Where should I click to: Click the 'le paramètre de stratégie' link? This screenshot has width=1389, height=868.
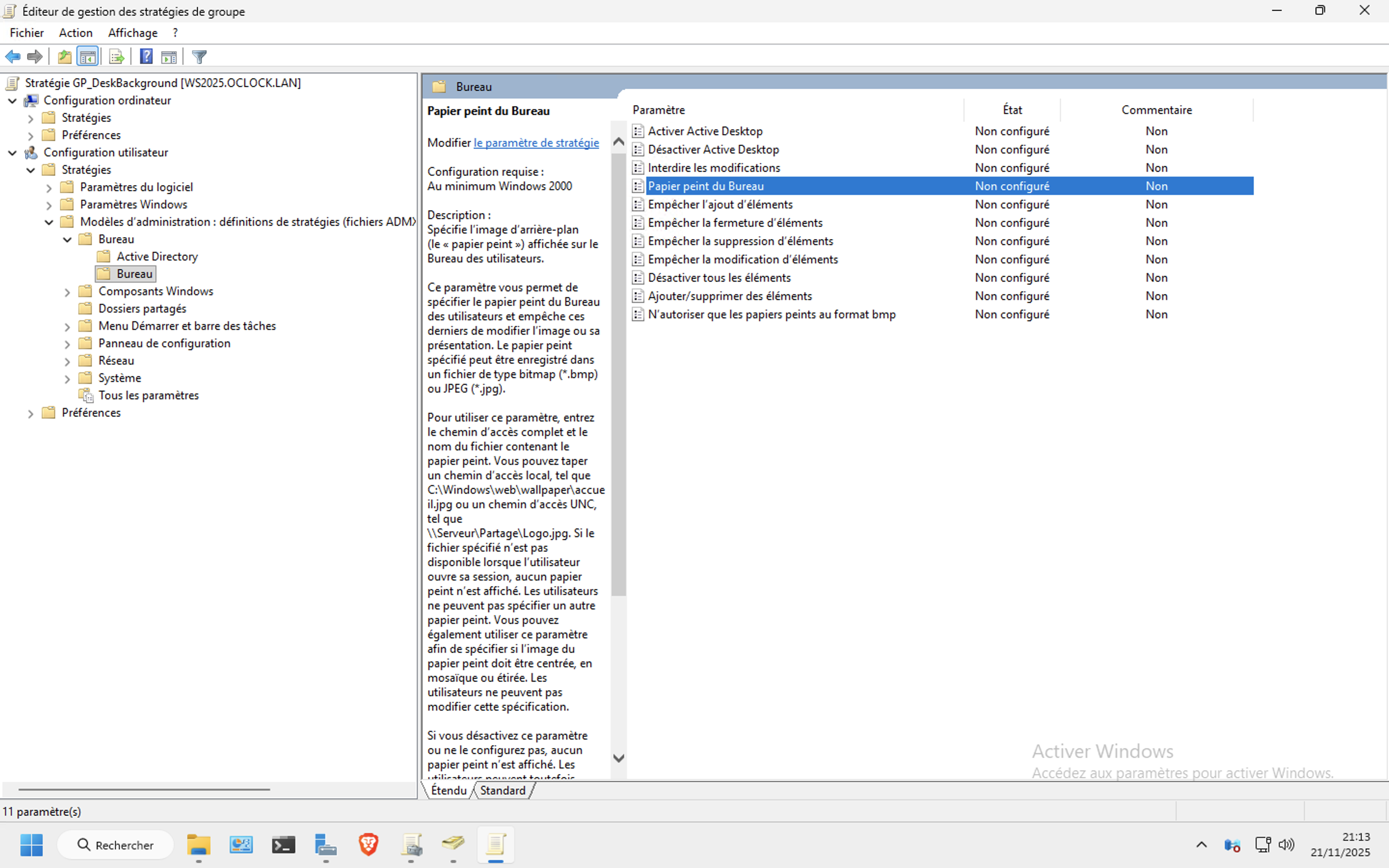tap(536, 143)
